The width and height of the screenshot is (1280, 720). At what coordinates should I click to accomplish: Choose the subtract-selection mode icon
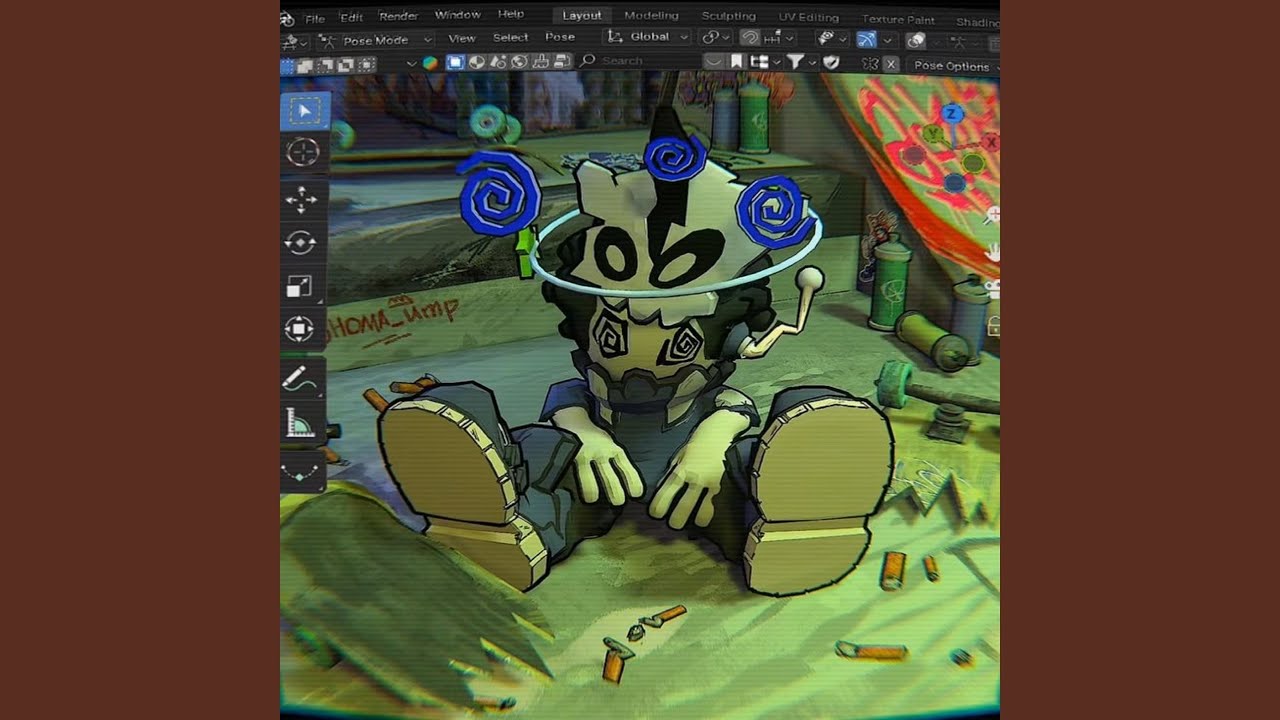[327, 65]
